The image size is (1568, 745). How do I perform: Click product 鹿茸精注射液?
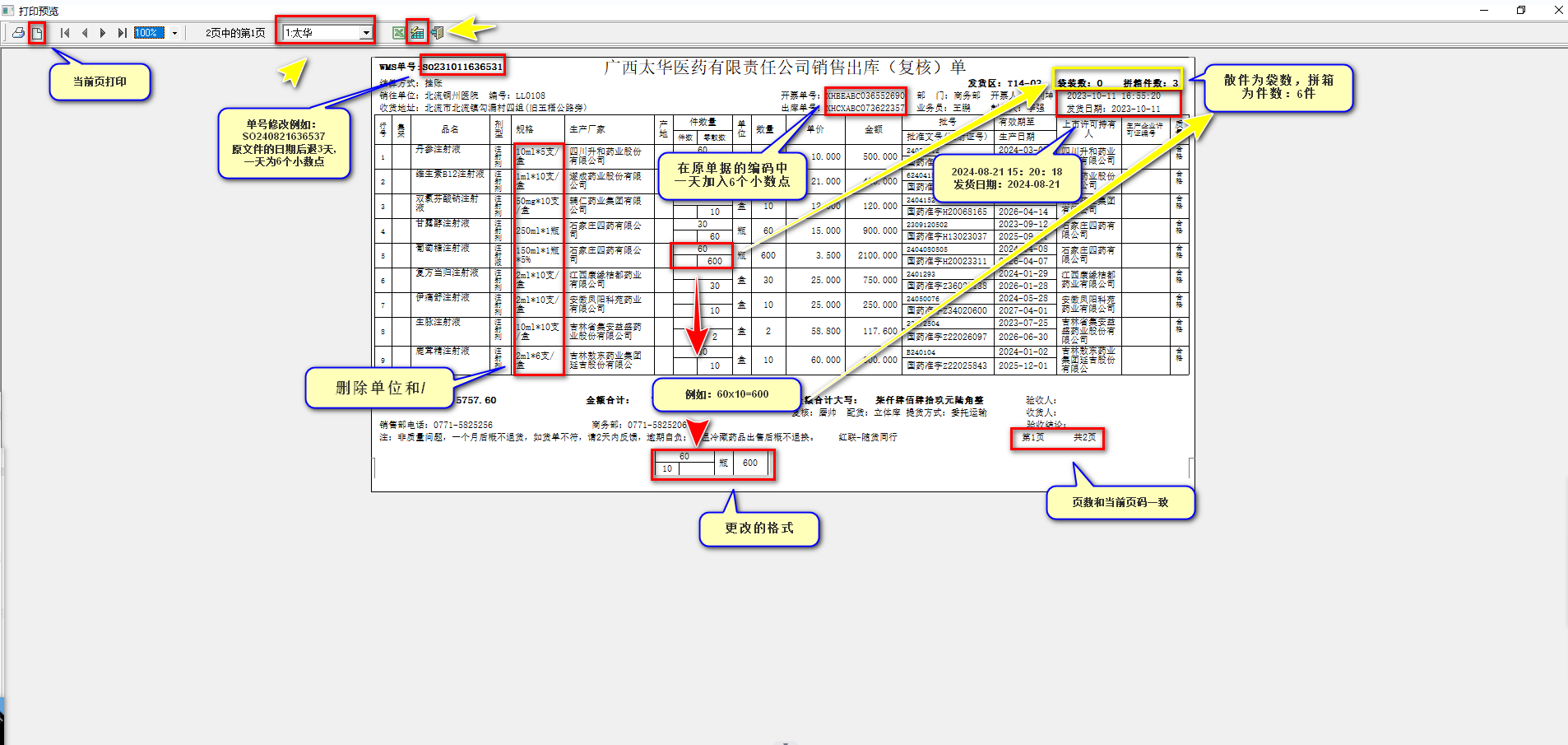tap(443, 352)
